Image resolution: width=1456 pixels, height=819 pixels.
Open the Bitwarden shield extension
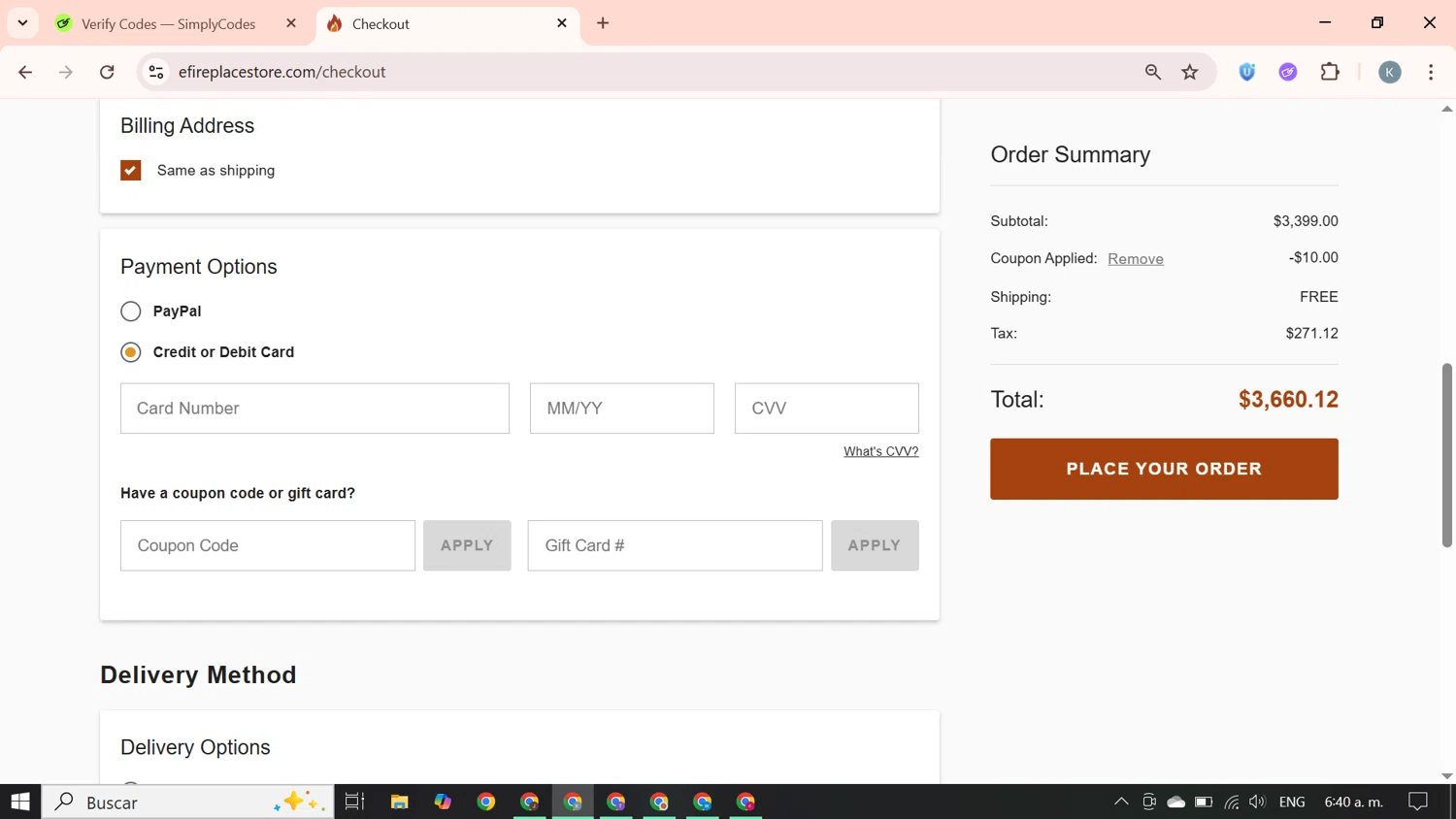(x=1247, y=72)
